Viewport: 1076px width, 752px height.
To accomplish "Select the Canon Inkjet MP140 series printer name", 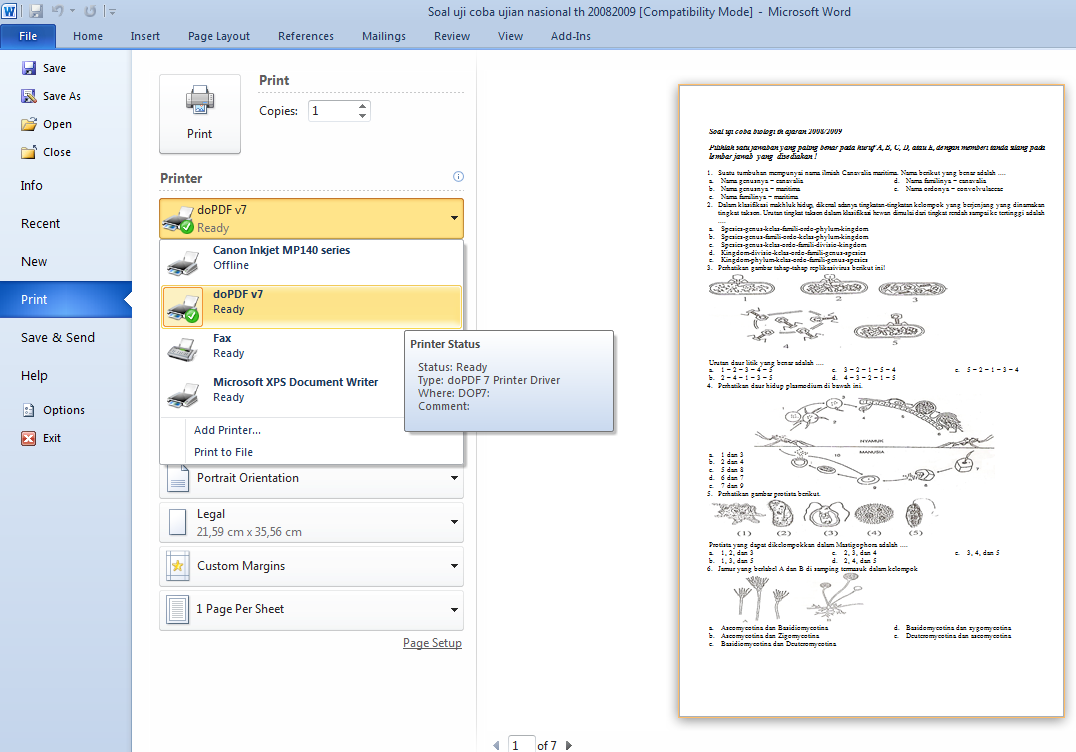I will 281,250.
